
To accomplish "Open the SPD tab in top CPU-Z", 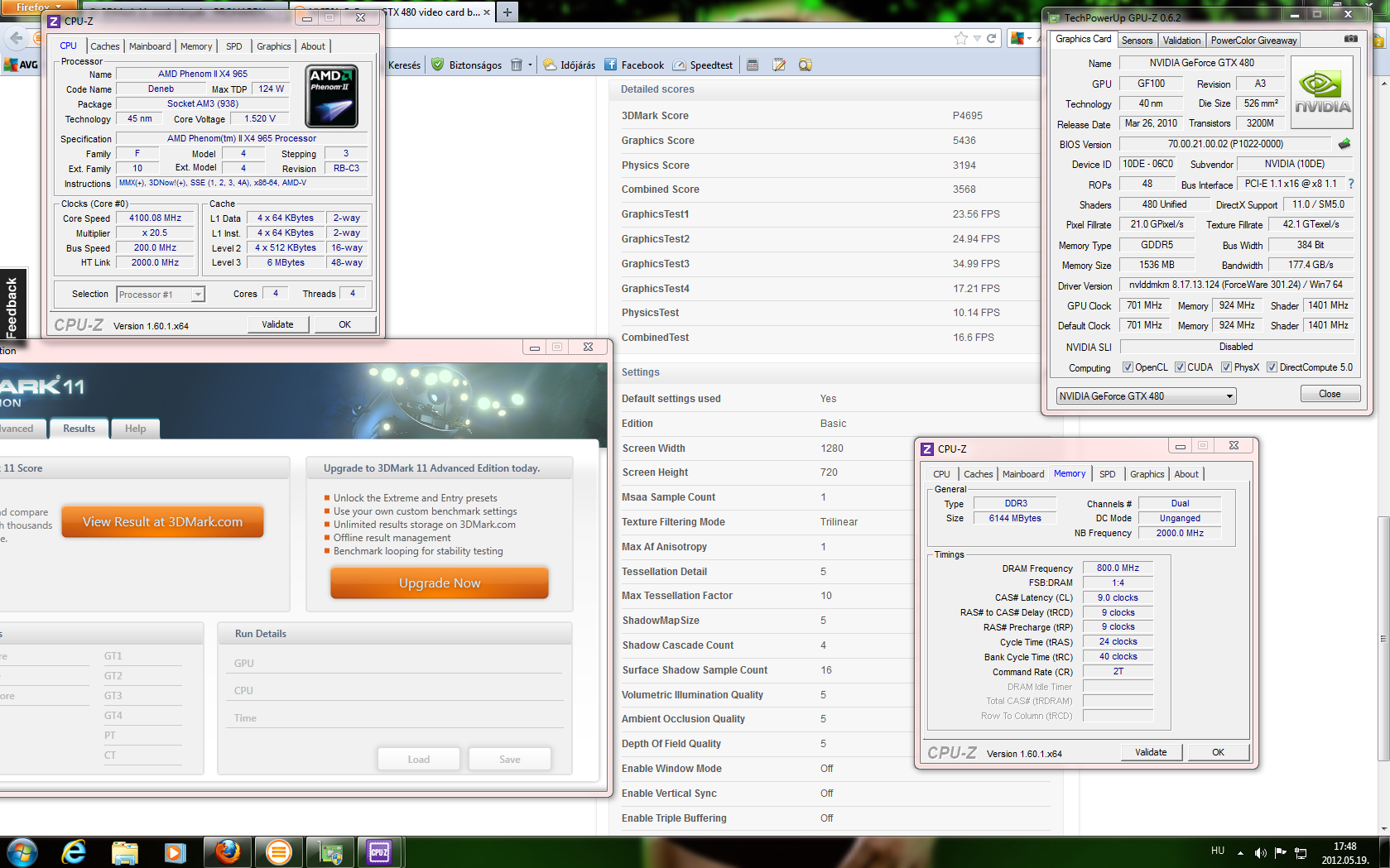I will 234,46.
